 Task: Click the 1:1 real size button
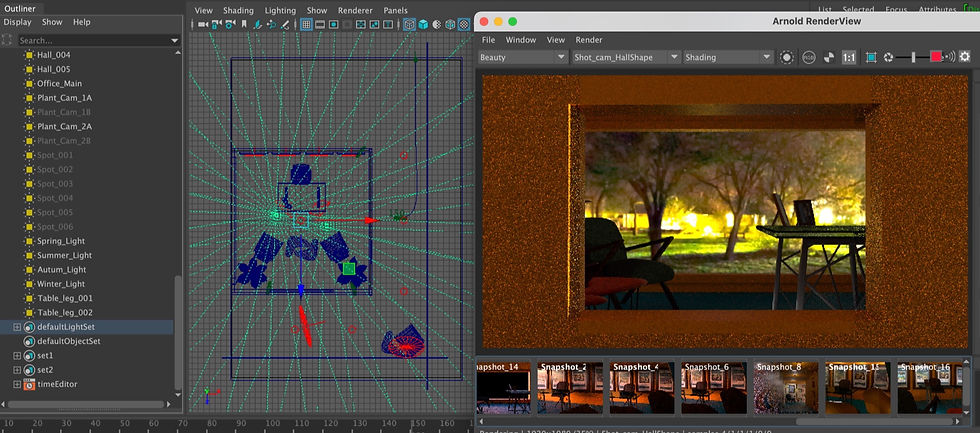[849, 57]
